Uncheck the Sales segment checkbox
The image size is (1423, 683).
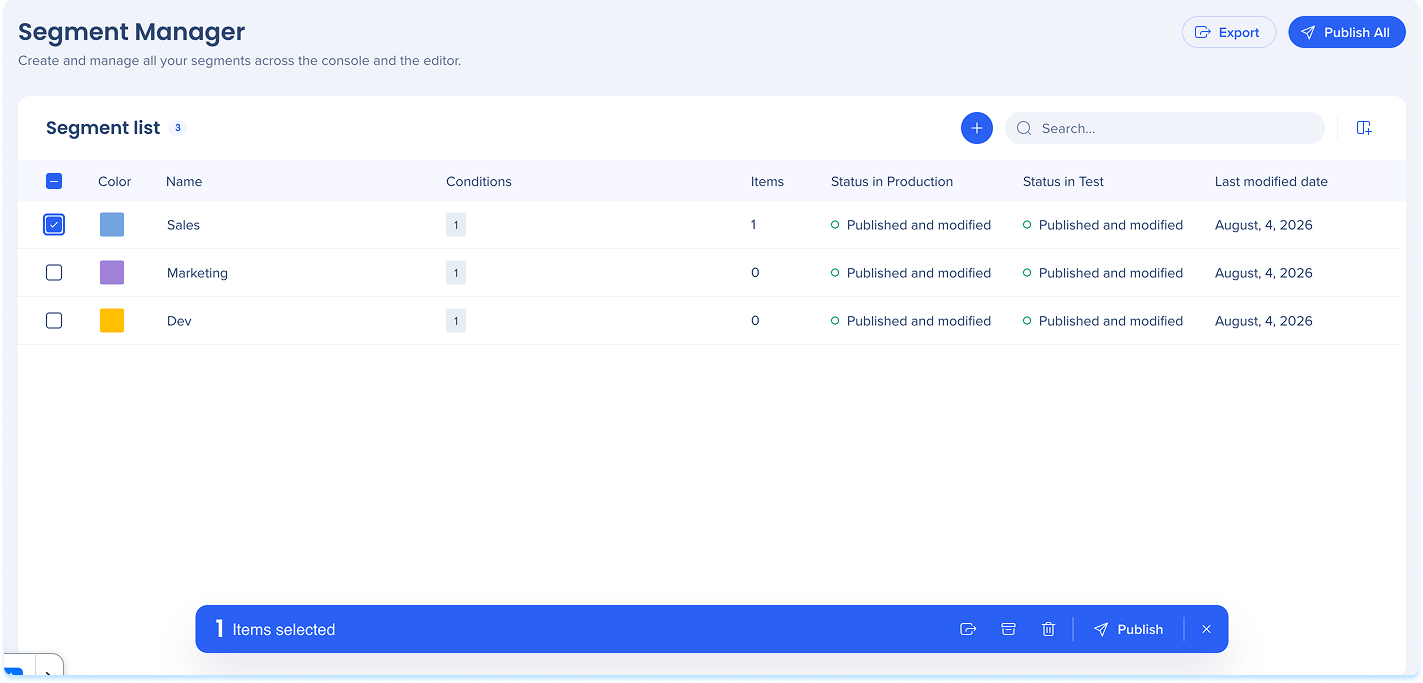click(x=54, y=225)
